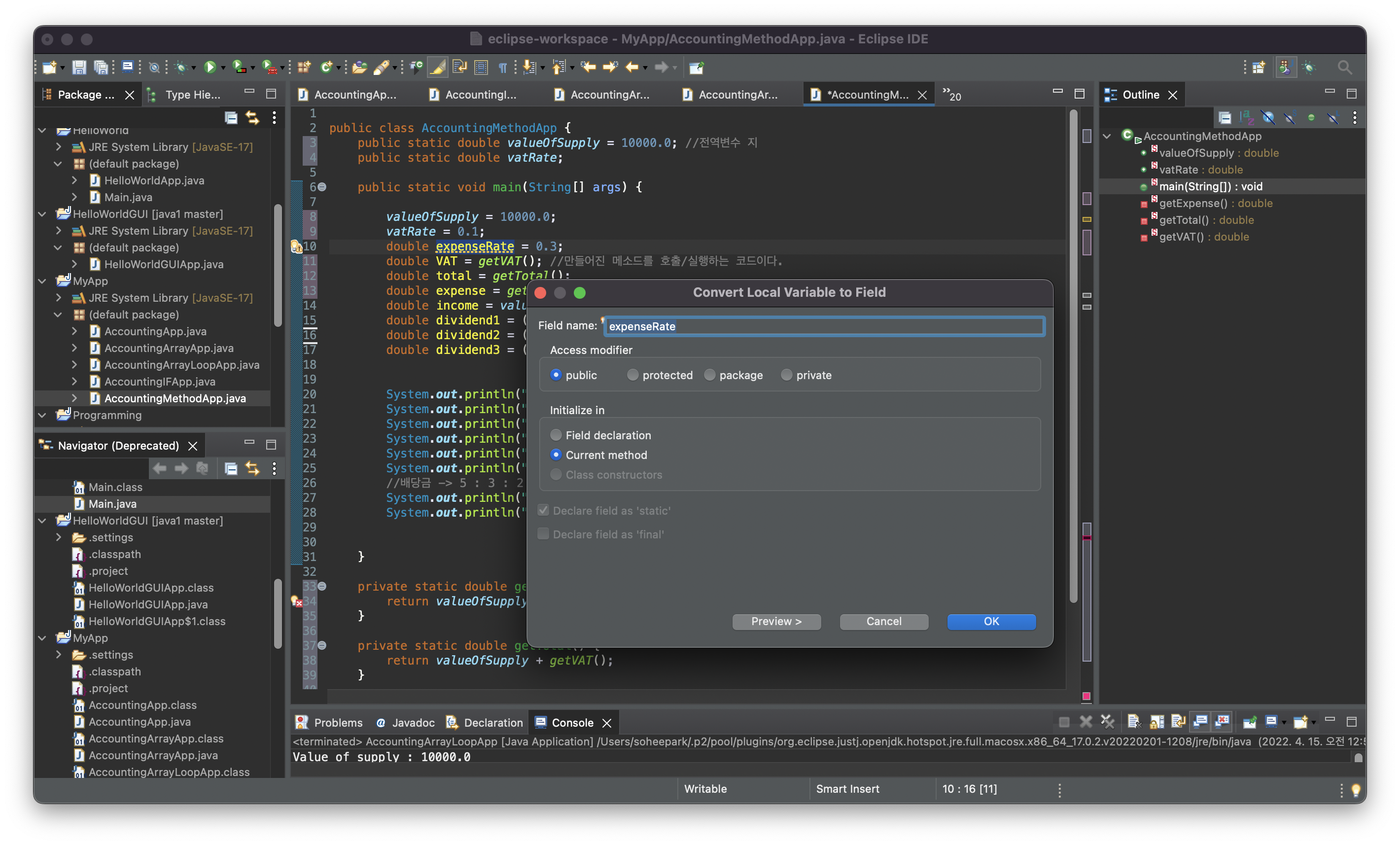The image size is (1400, 845).
Task: Collapse the AccountingMethodApp node in Outline
Action: 1107,137
